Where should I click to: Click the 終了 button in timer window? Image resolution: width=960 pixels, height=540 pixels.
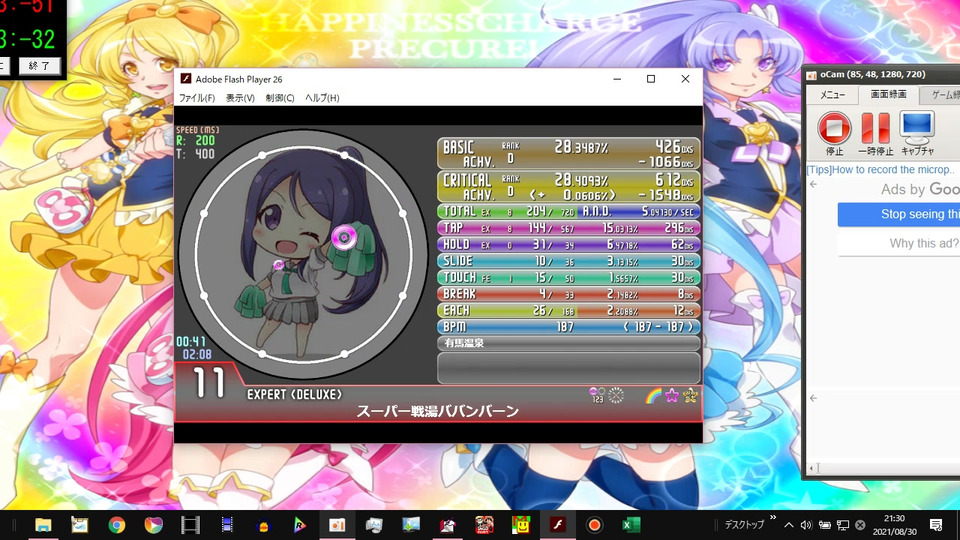coord(39,66)
